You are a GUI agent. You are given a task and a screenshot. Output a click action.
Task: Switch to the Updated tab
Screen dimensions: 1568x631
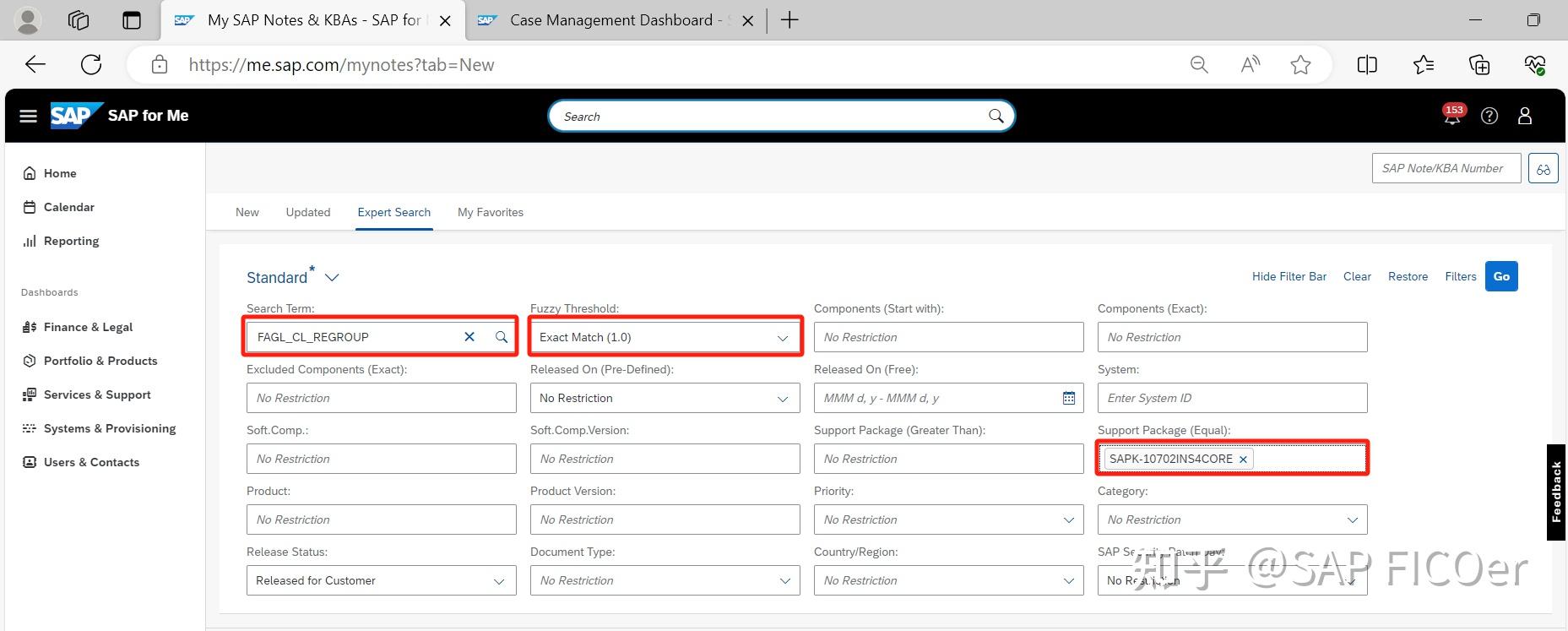coord(308,212)
